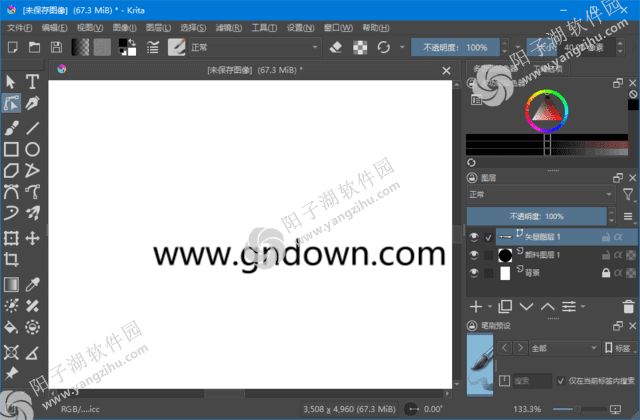Expand the arrow beside reload preset

[x=402, y=47]
